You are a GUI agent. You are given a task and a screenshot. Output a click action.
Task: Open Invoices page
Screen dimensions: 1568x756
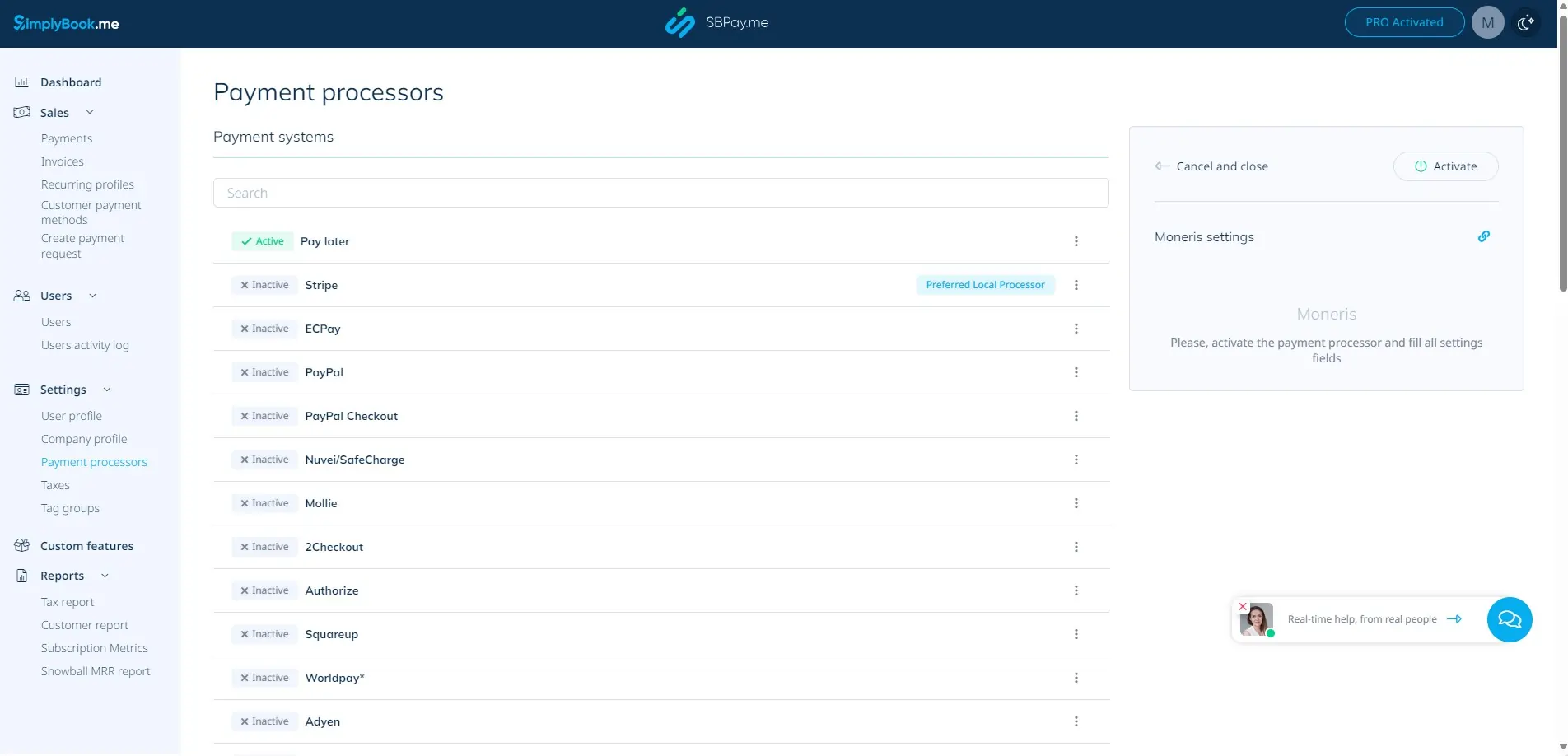[63, 161]
